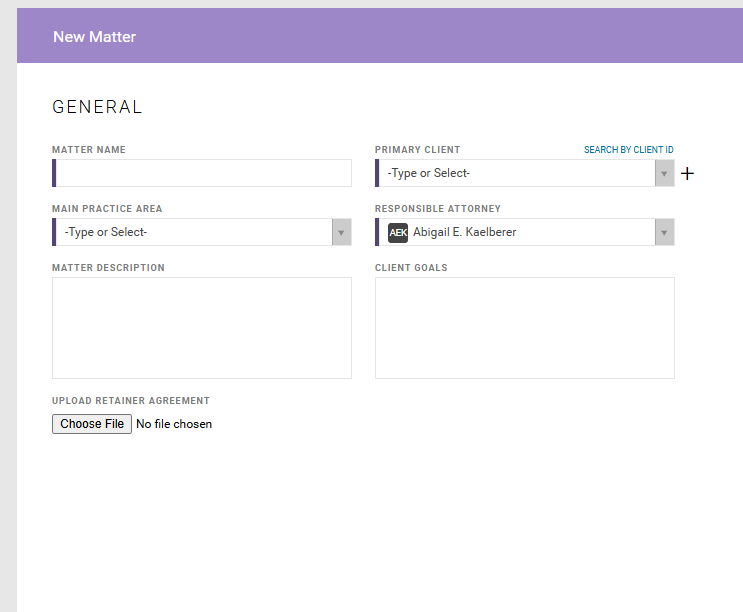Screen dimensions: 743x612
Task: Click the Choose File button
Action: click(92, 424)
